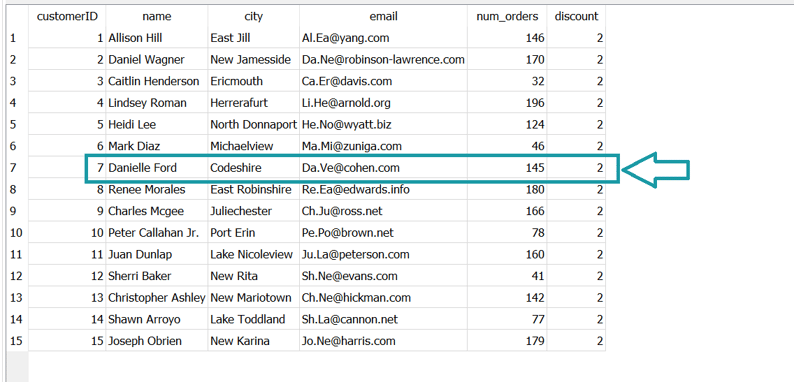Click the num_orders column header
The image size is (794, 382).
(x=507, y=16)
